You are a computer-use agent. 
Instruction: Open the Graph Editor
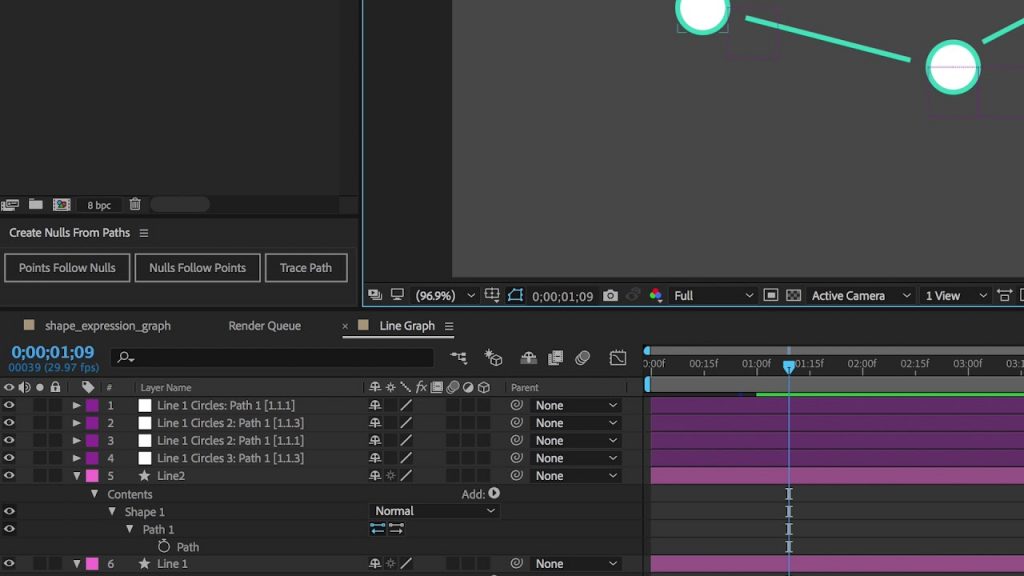618,358
